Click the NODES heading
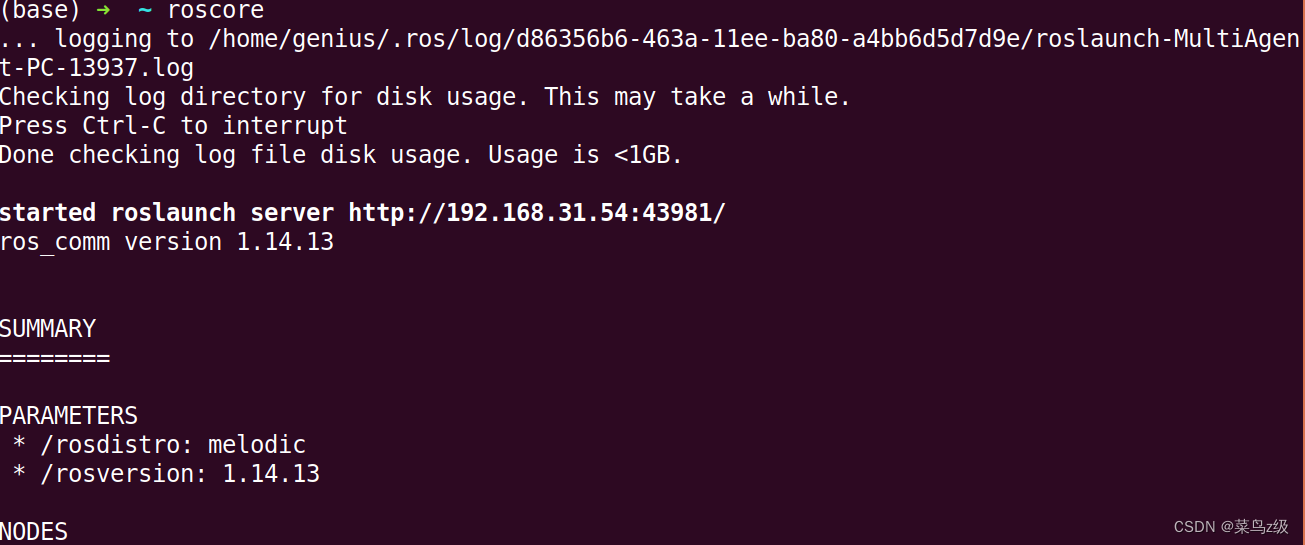1305x545 pixels. coord(34,532)
